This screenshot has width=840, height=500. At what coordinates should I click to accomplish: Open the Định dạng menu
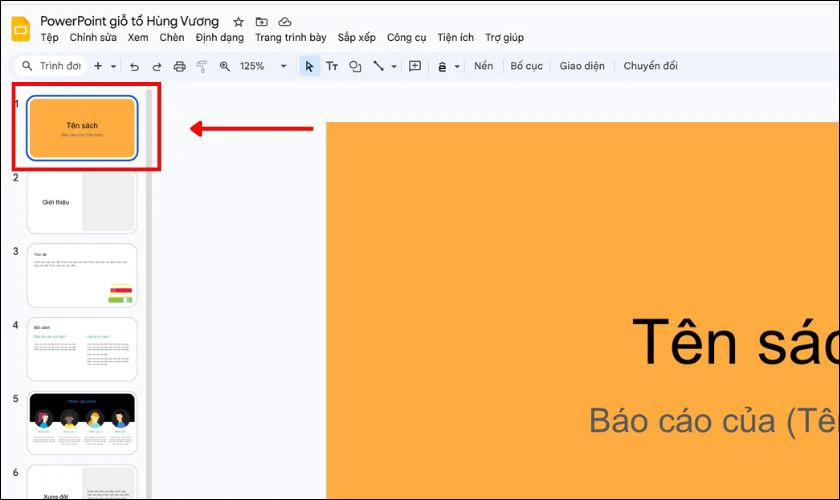(220, 38)
